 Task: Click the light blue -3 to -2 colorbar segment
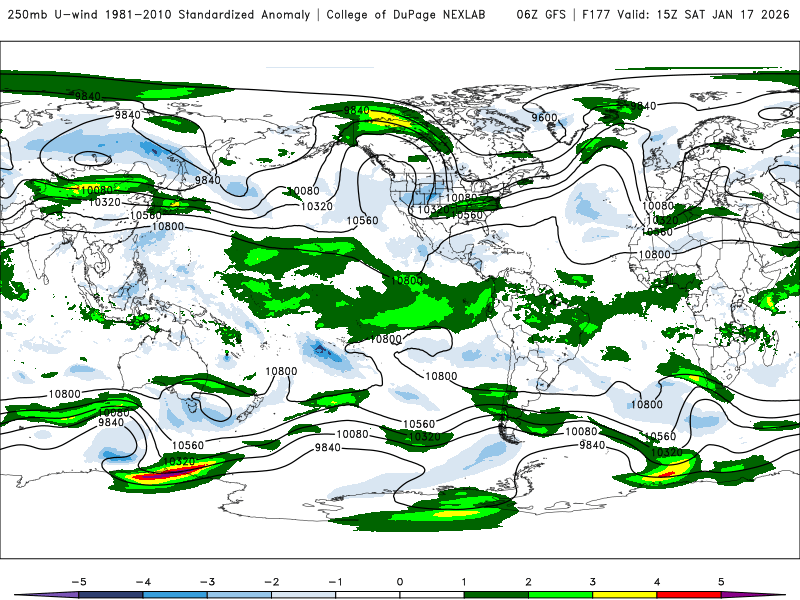(x=239, y=595)
